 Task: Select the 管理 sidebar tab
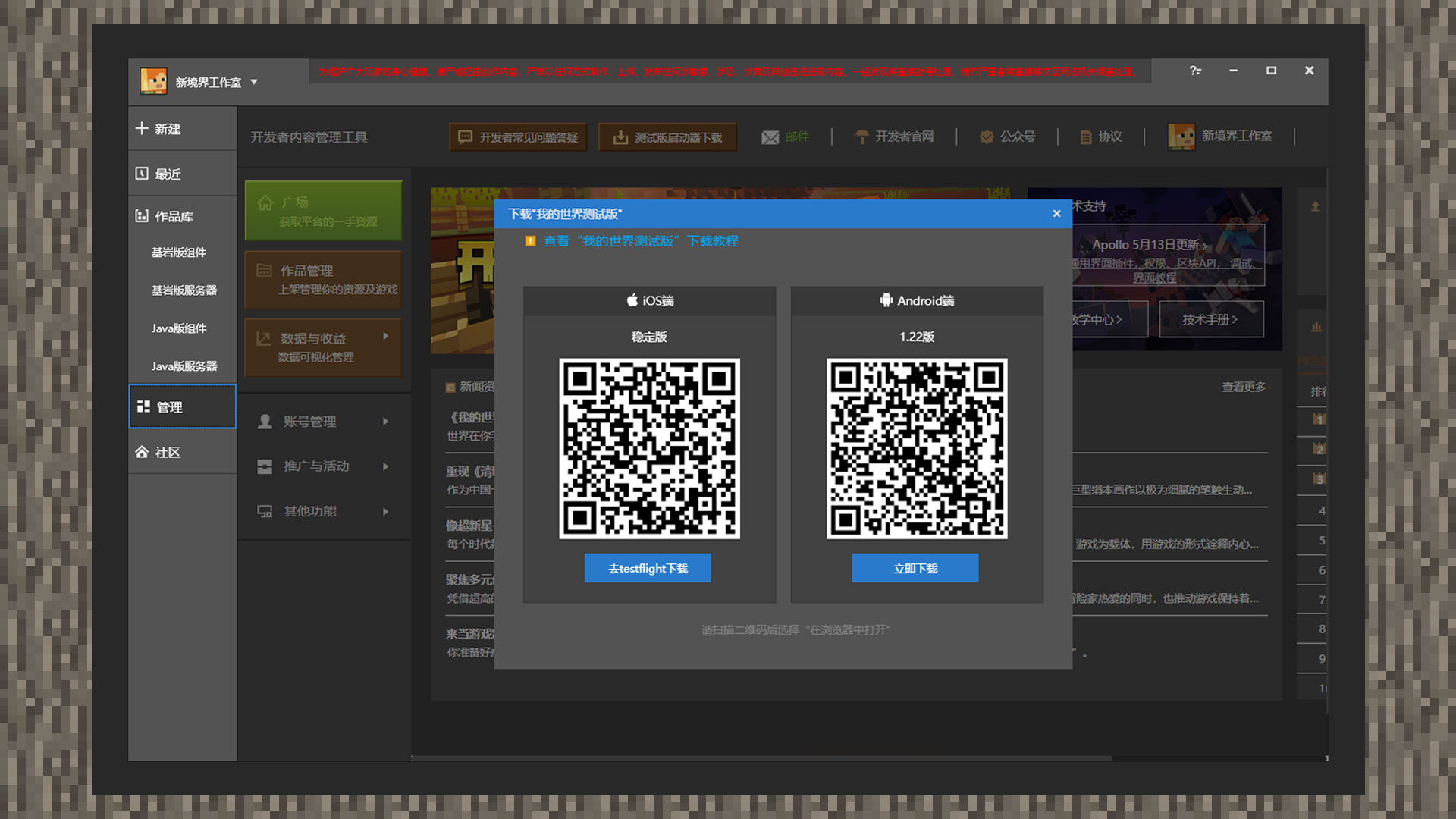tap(182, 406)
